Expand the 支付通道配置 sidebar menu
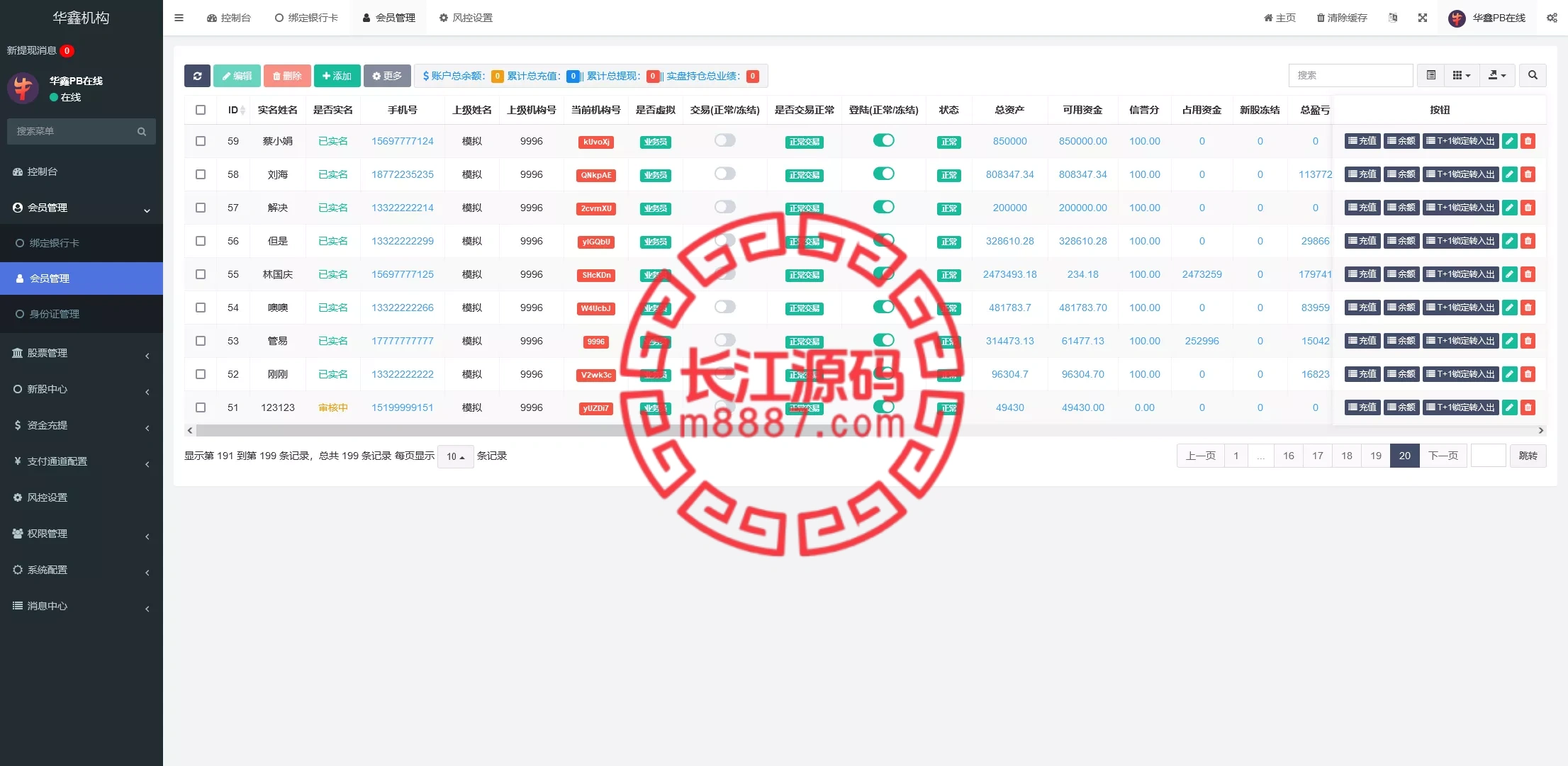Image resolution: width=1568 pixels, height=766 pixels. click(x=82, y=461)
